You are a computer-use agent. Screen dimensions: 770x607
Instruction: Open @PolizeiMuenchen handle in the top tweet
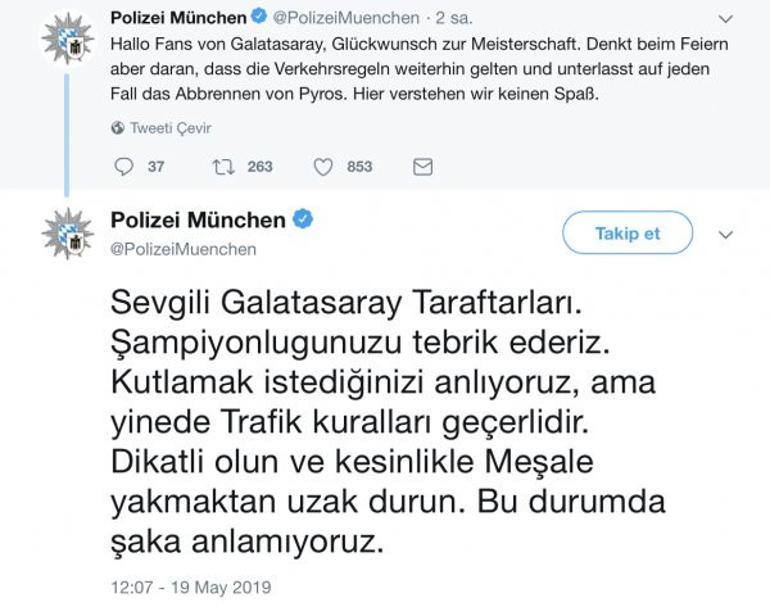(x=346, y=18)
